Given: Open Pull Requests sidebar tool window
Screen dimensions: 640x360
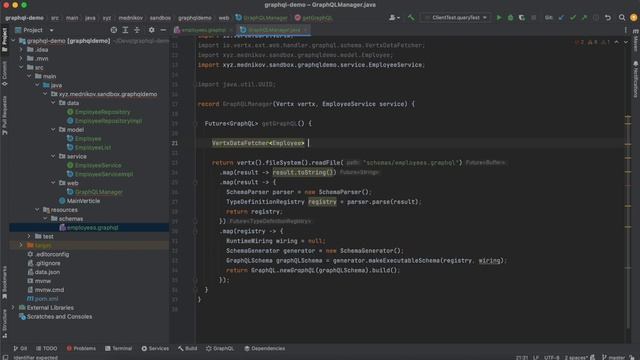Looking at the screenshot, I should 4,116.
